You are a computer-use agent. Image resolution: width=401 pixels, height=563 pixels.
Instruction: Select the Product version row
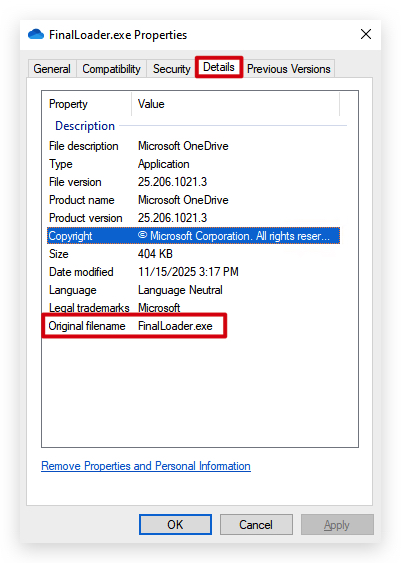pos(193,218)
